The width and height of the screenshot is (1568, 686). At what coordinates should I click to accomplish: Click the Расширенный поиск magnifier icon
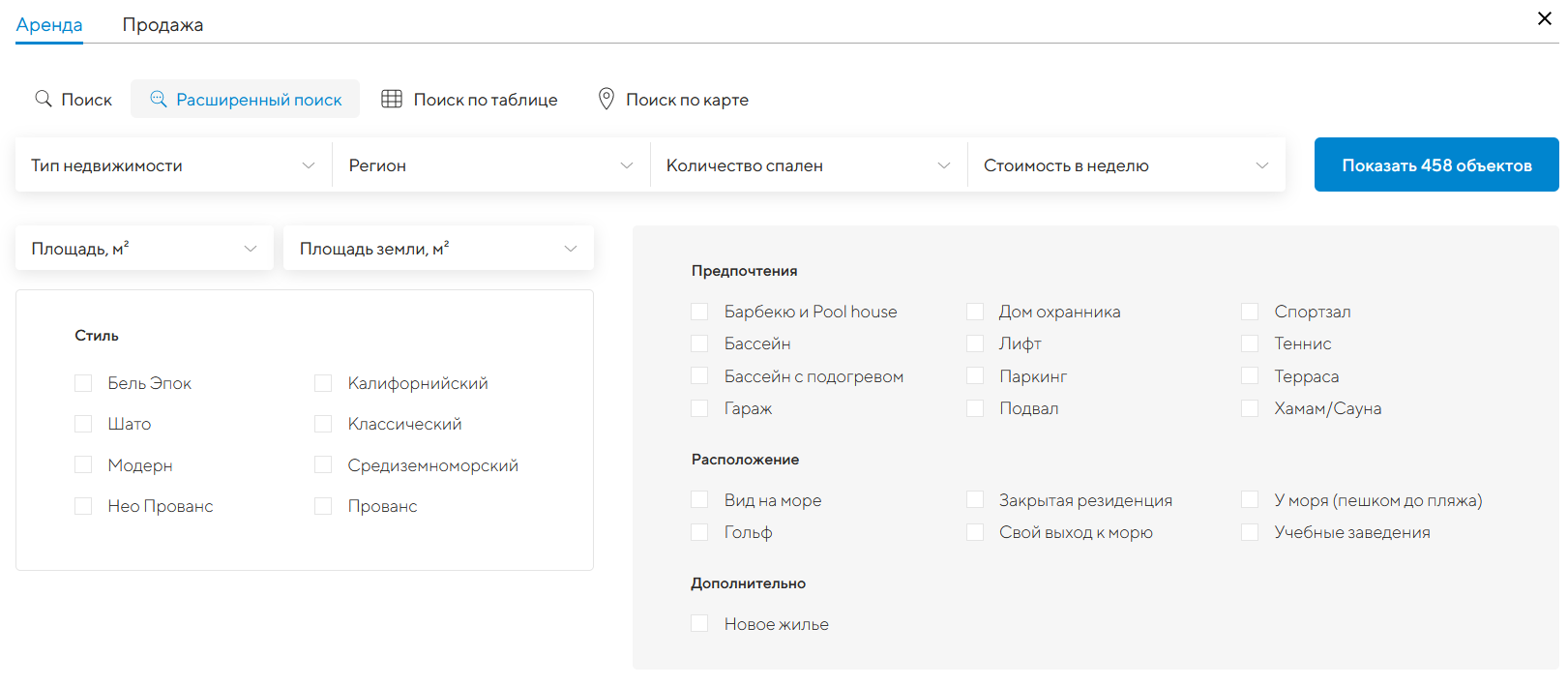159,99
